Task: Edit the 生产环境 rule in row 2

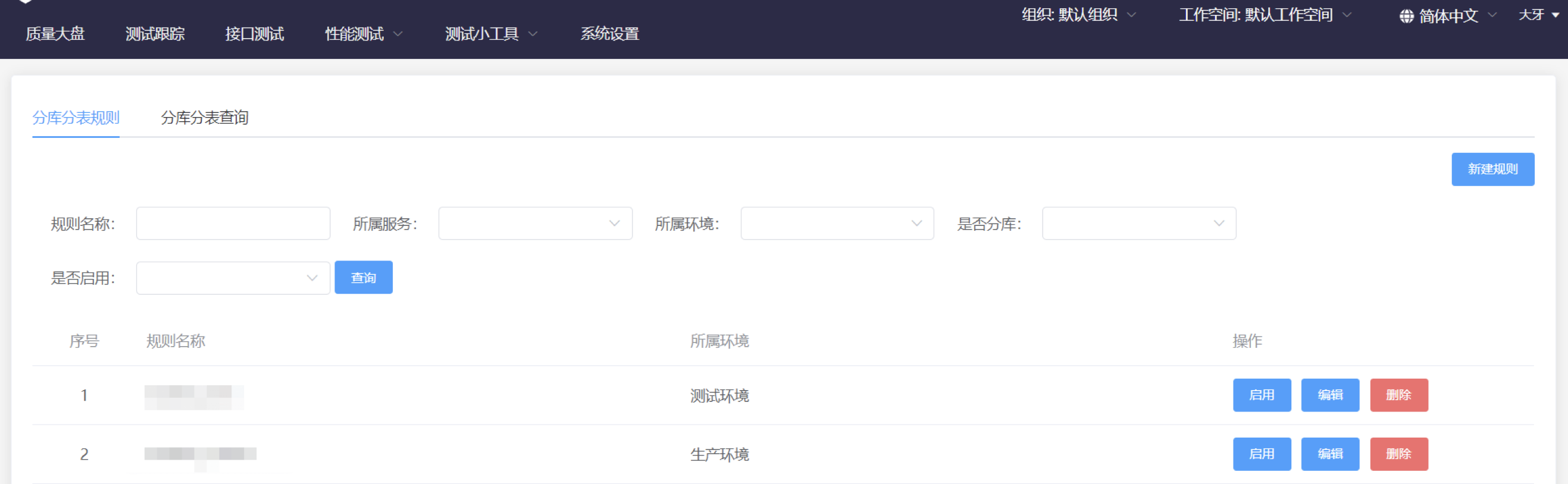Action: 1329,454
